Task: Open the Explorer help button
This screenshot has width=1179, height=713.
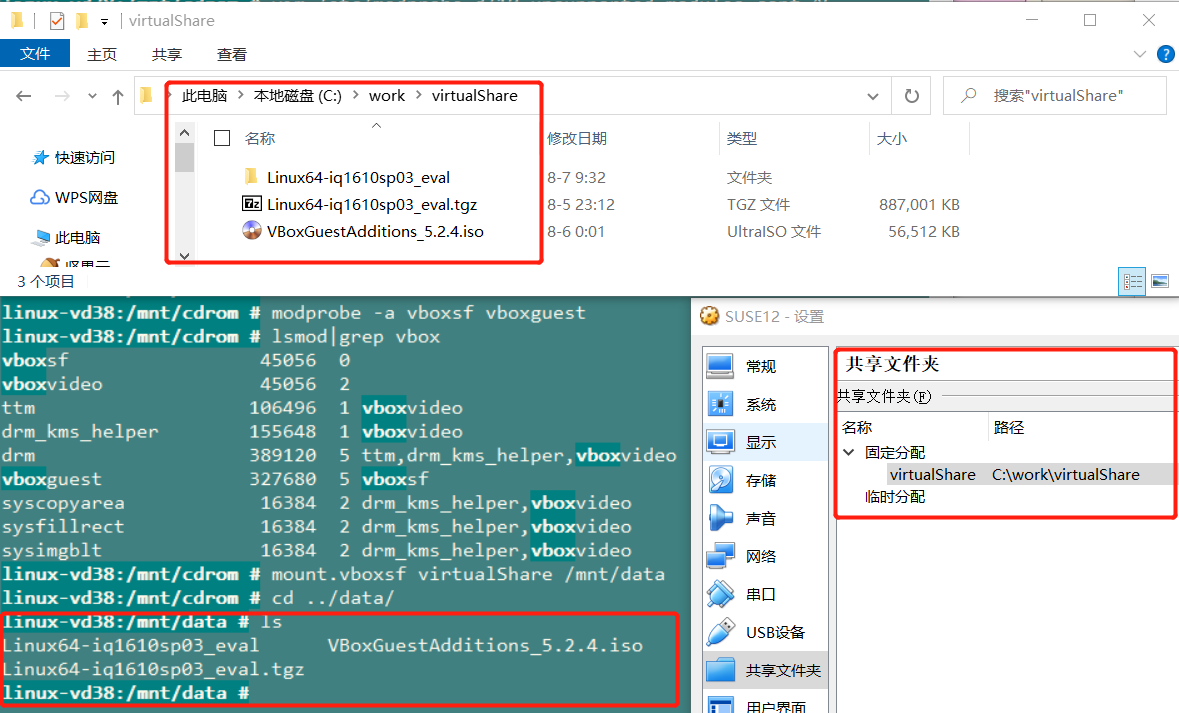Action: pos(1165,54)
